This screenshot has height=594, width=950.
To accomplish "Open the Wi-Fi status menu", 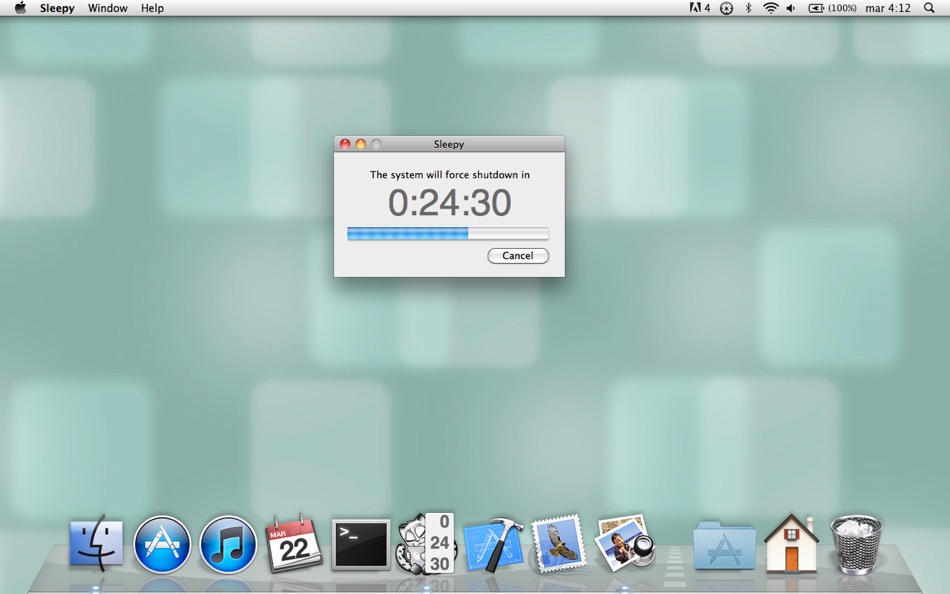I will (770, 8).
